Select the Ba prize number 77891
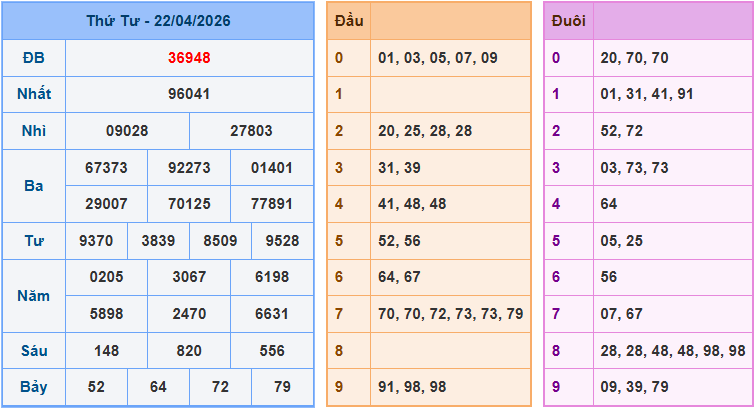The height and width of the screenshot is (409, 756). coord(271,204)
